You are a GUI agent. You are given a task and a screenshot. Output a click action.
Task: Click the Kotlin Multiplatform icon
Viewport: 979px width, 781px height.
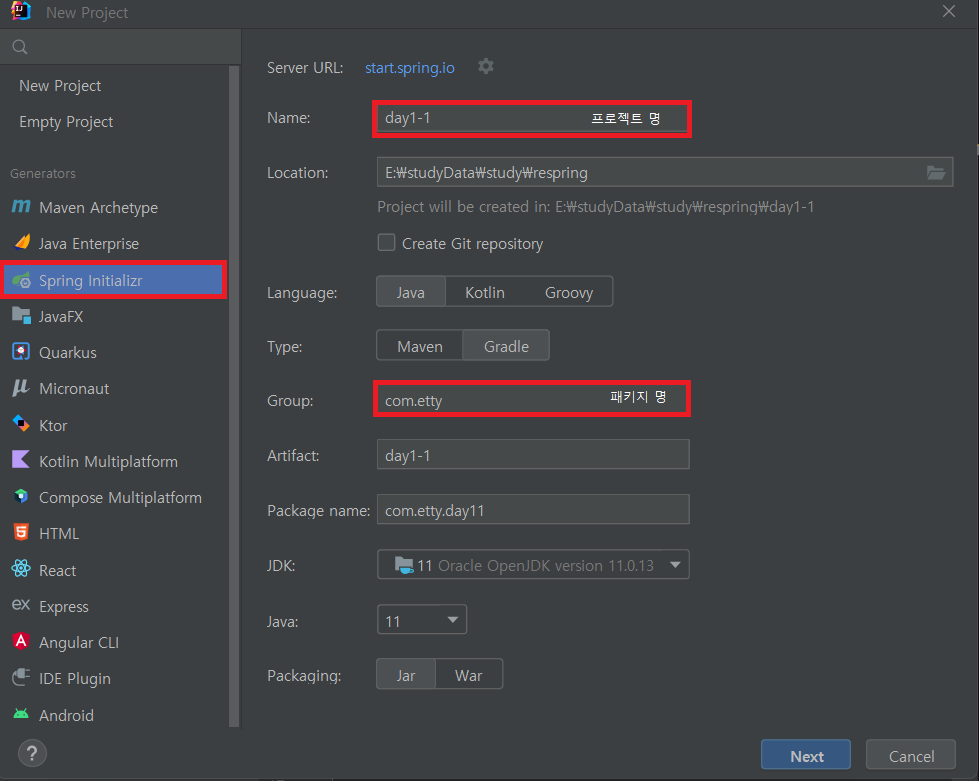tap(21, 460)
